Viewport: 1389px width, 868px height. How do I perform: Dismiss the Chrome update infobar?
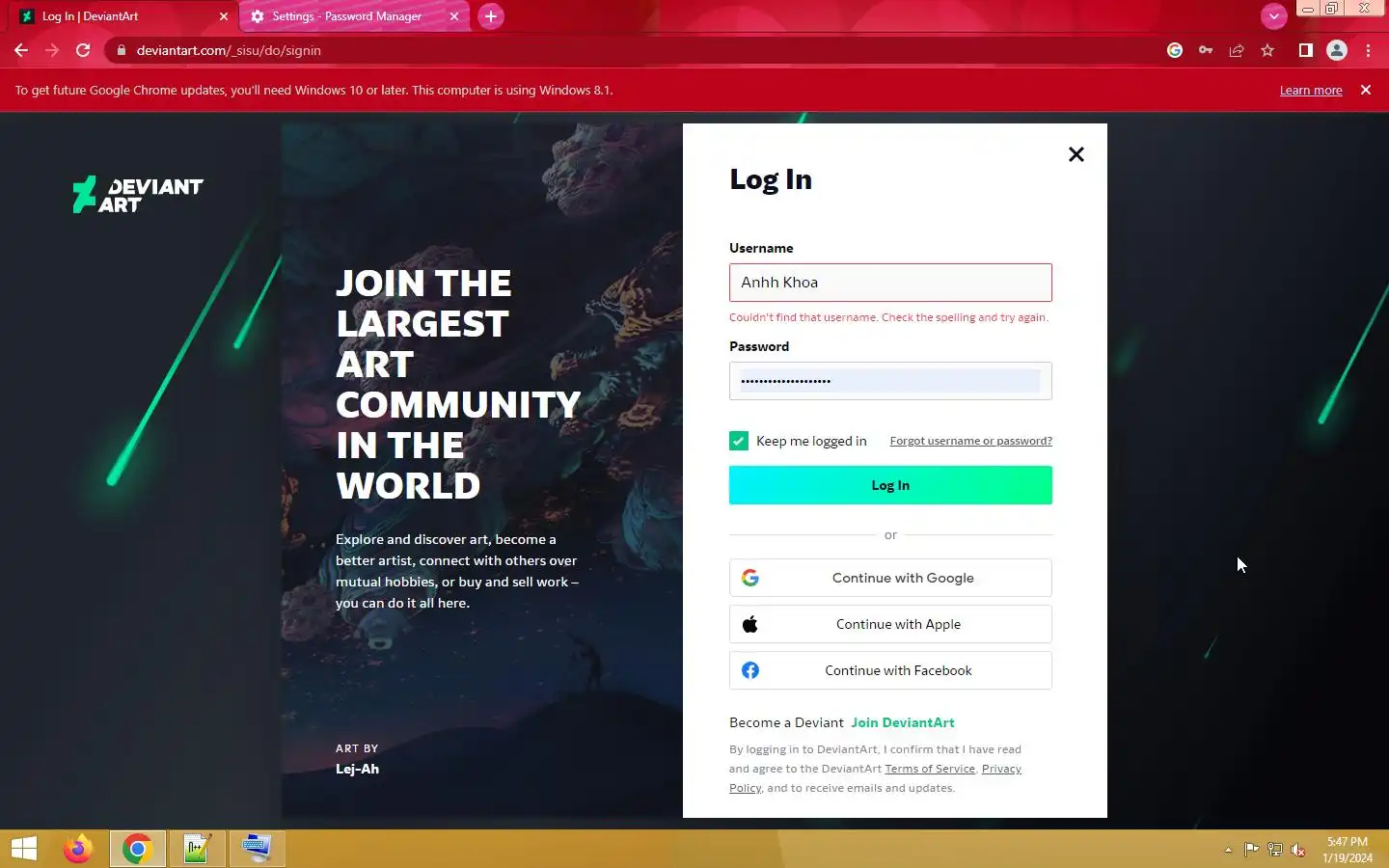1366,90
